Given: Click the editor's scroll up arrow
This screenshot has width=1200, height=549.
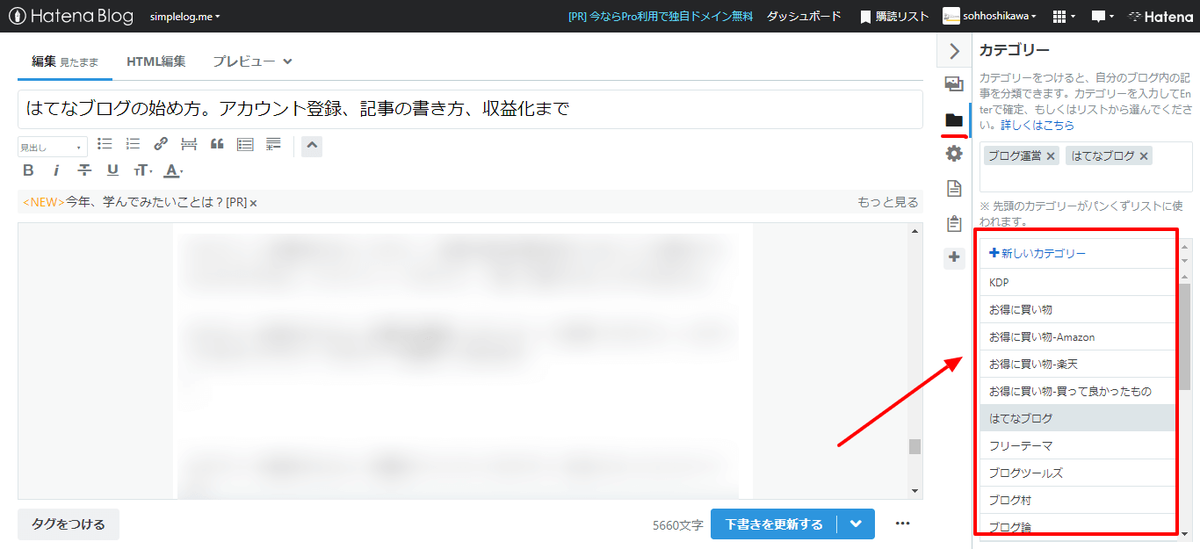Looking at the screenshot, I should click(914, 232).
